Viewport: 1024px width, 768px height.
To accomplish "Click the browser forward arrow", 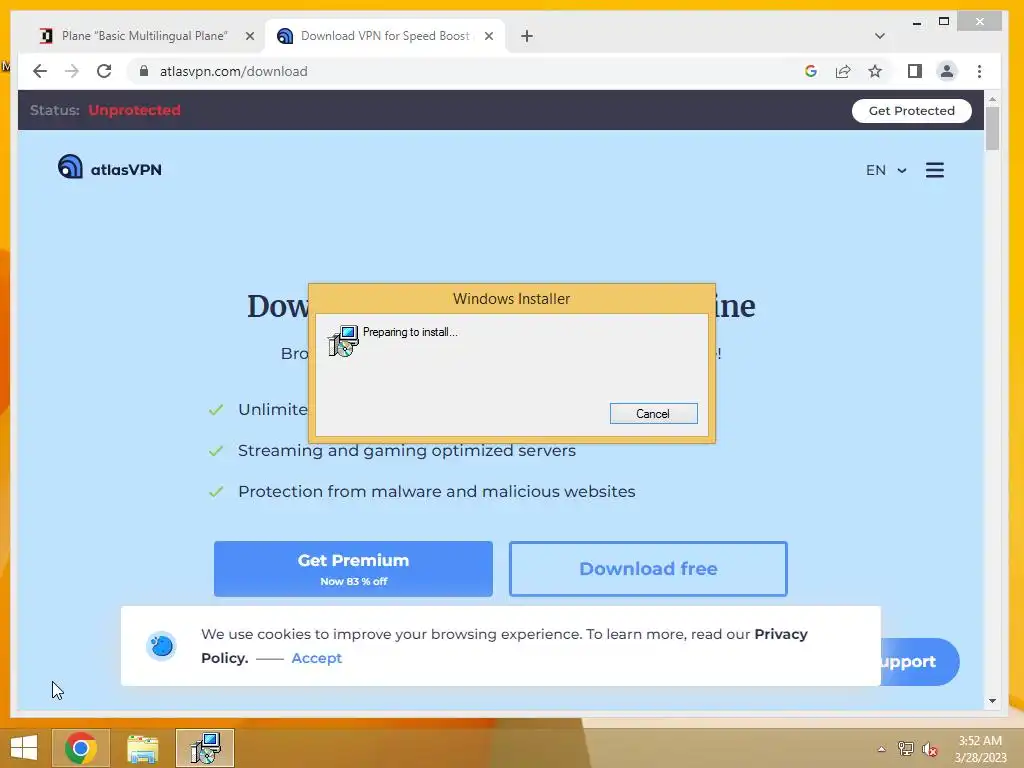I will (x=72, y=71).
